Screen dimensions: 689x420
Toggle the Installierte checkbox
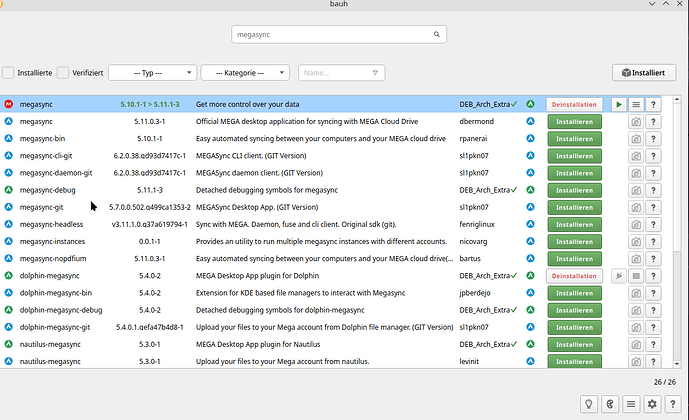tap(8, 72)
